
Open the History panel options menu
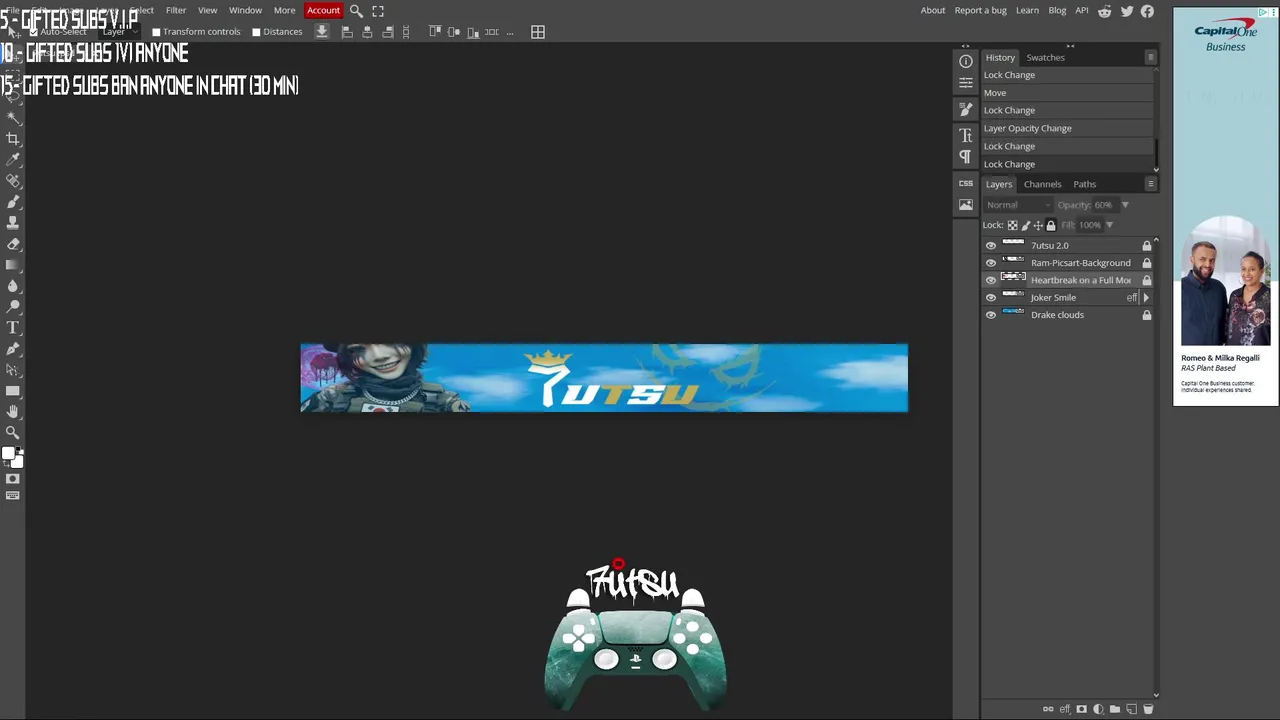point(1151,57)
